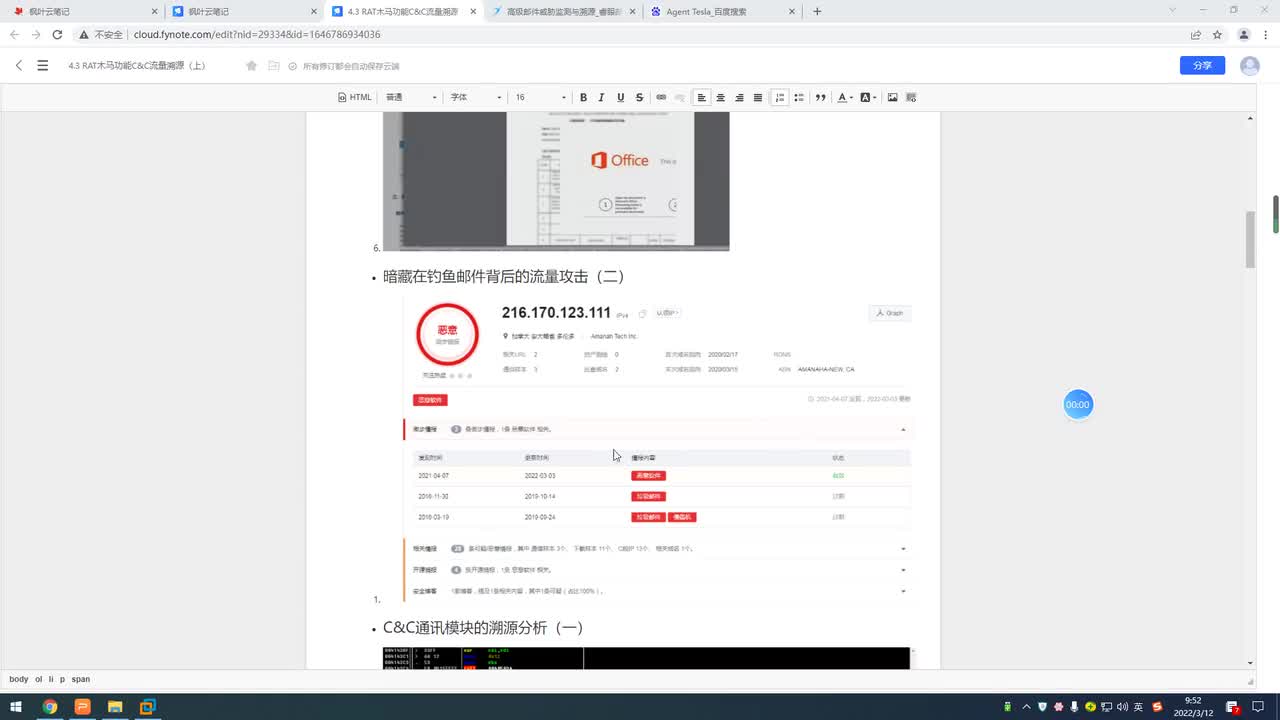The height and width of the screenshot is (720, 1280).
Task: Click the browser back arrow
Action: [14, 34]
